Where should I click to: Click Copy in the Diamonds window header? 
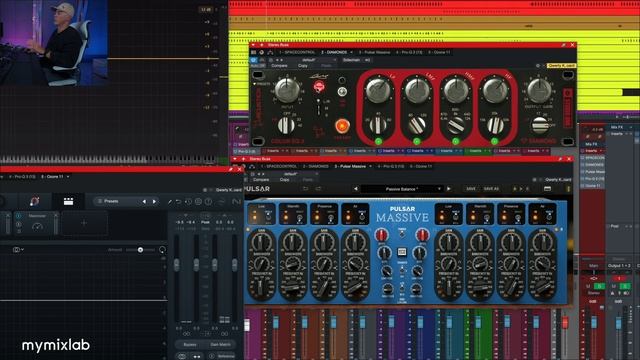pos(303,66)
